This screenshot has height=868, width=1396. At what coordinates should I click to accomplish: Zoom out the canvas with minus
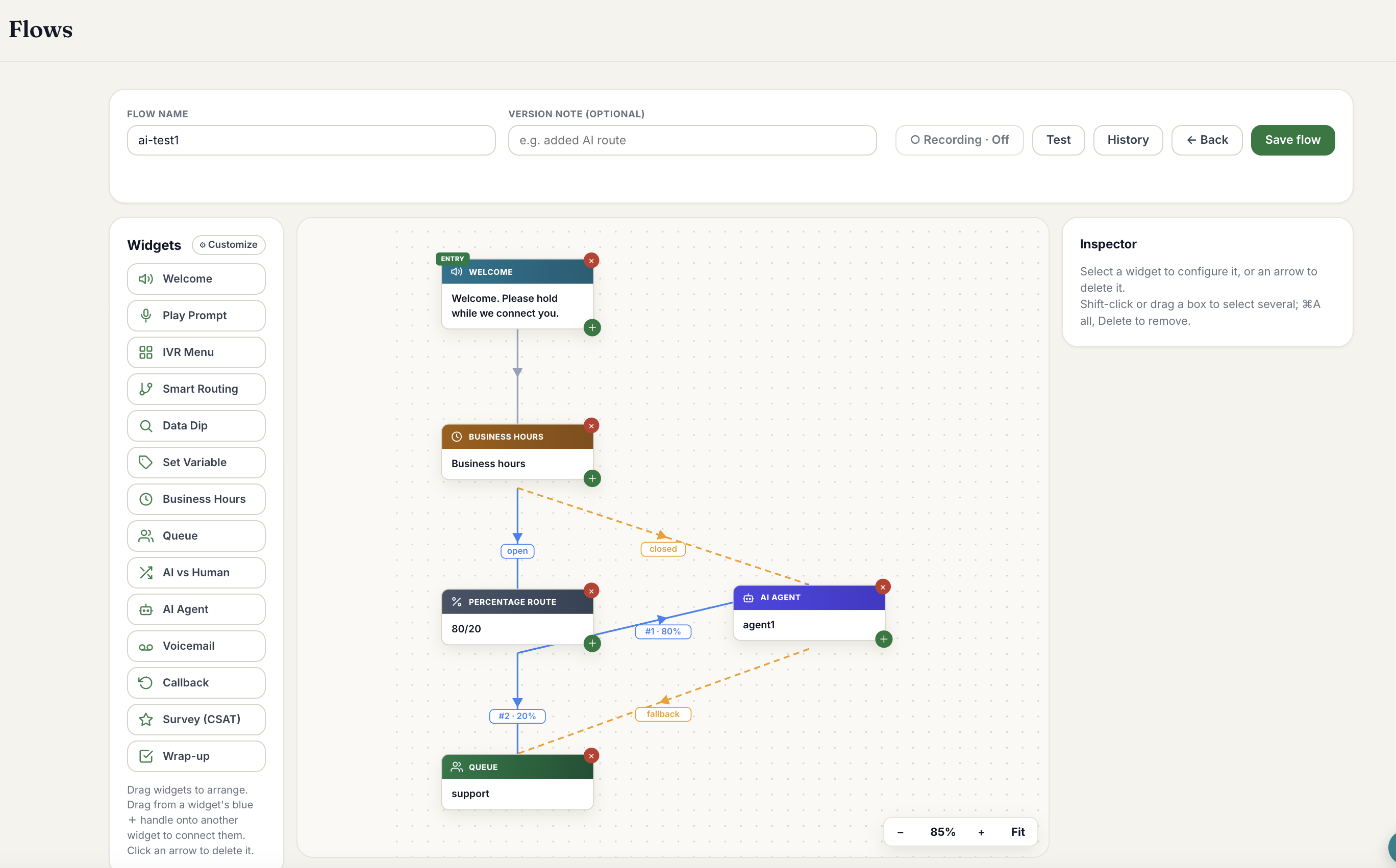[x=901, y=832]
